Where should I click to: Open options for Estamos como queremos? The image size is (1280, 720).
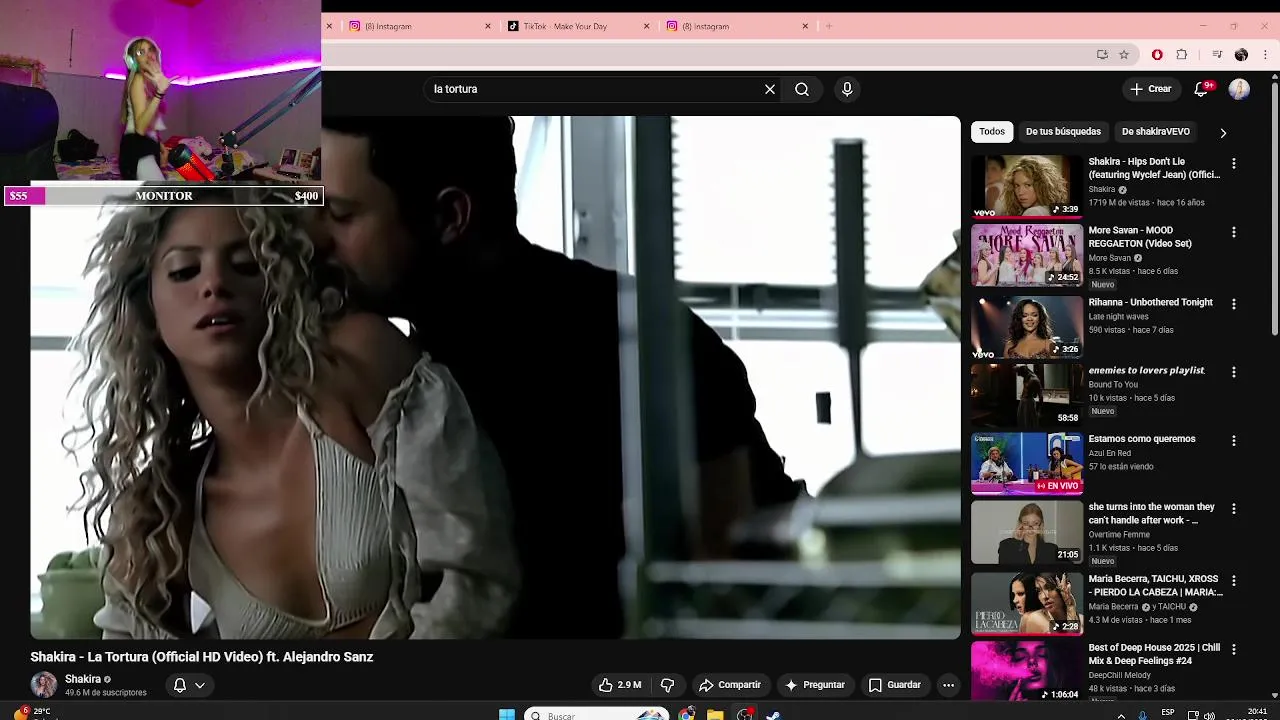tap(1233, 441)
